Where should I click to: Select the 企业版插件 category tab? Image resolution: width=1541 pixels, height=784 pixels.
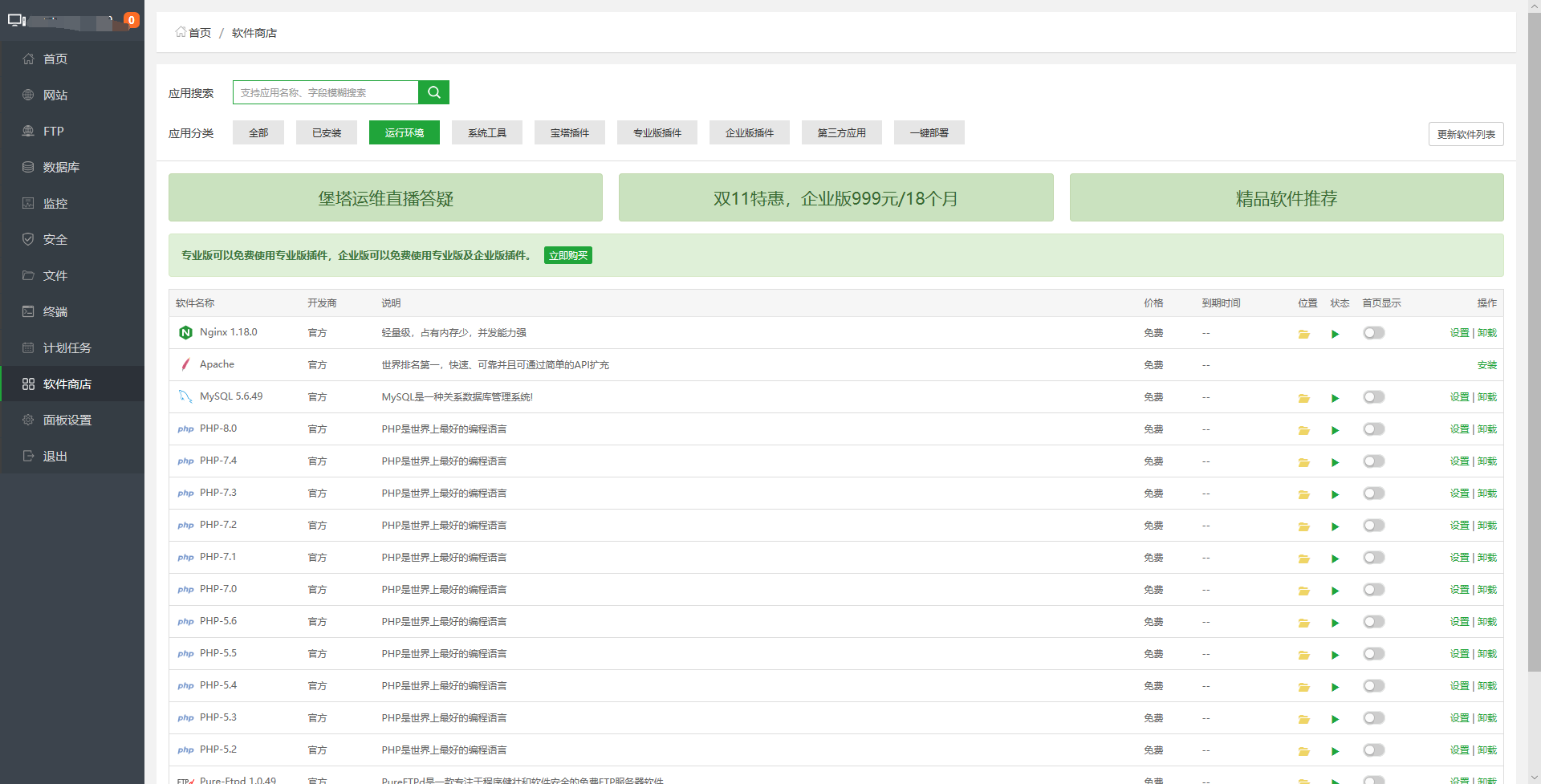(750, 132)
